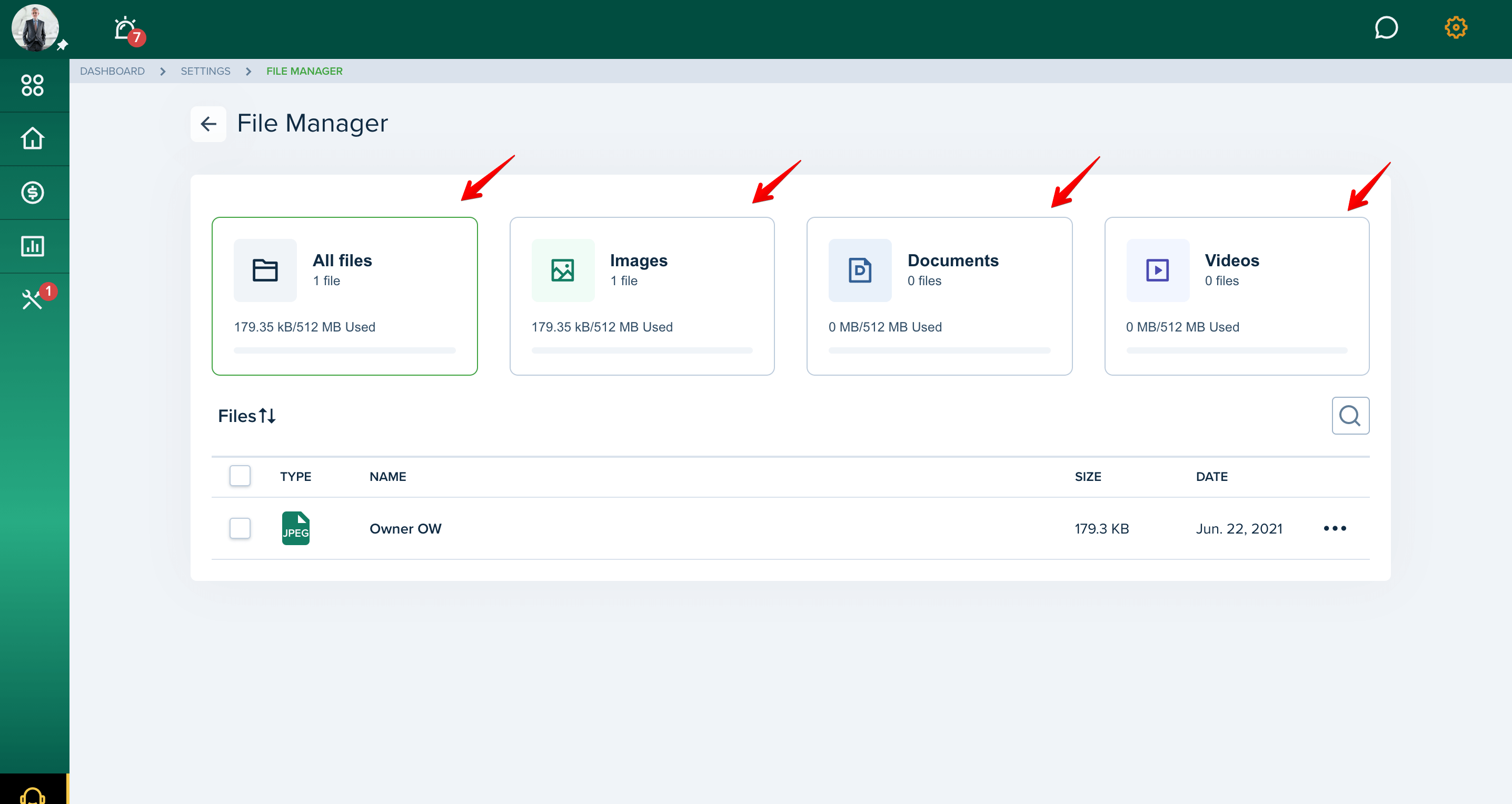Viewport: 1512px width, 804px height.
Task: Click the breadcrumb chevron after DASHBOARD
Action: click(163, 71)
